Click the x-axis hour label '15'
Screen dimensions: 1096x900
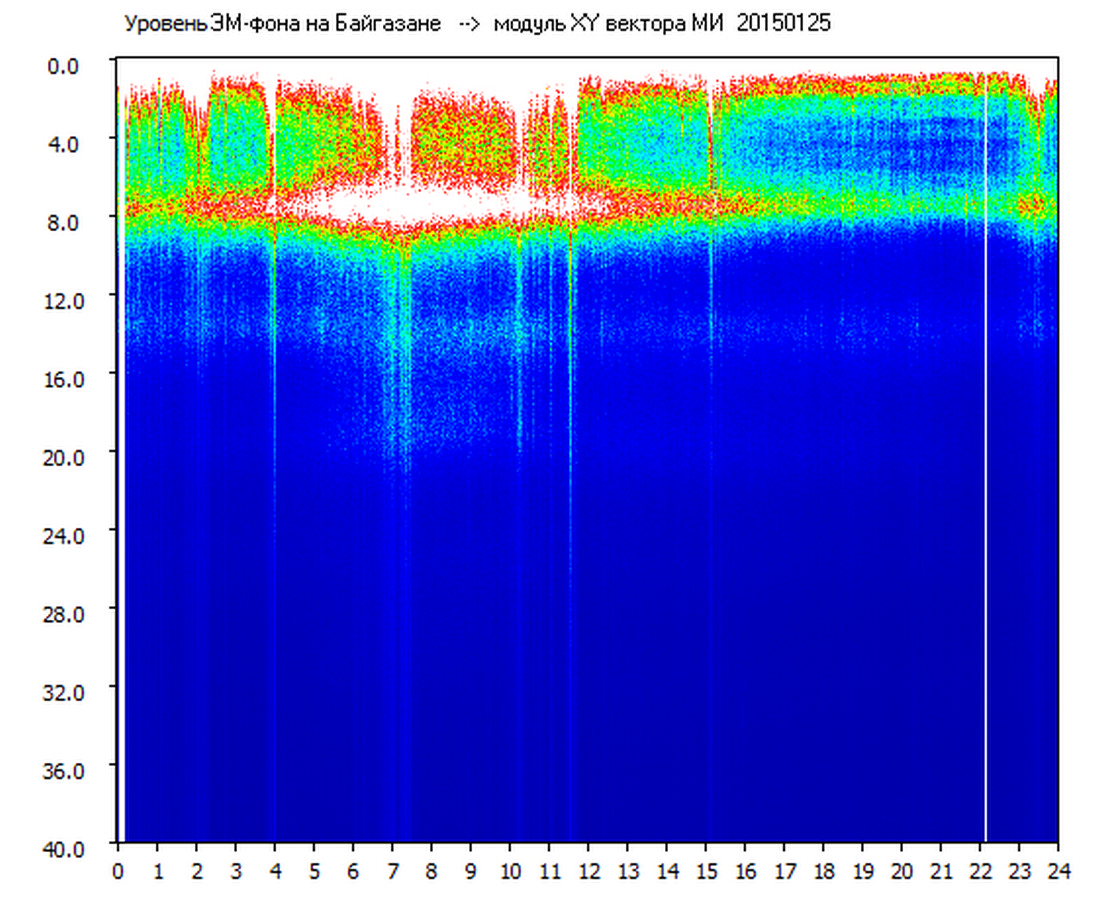click(x=707, y=871)
